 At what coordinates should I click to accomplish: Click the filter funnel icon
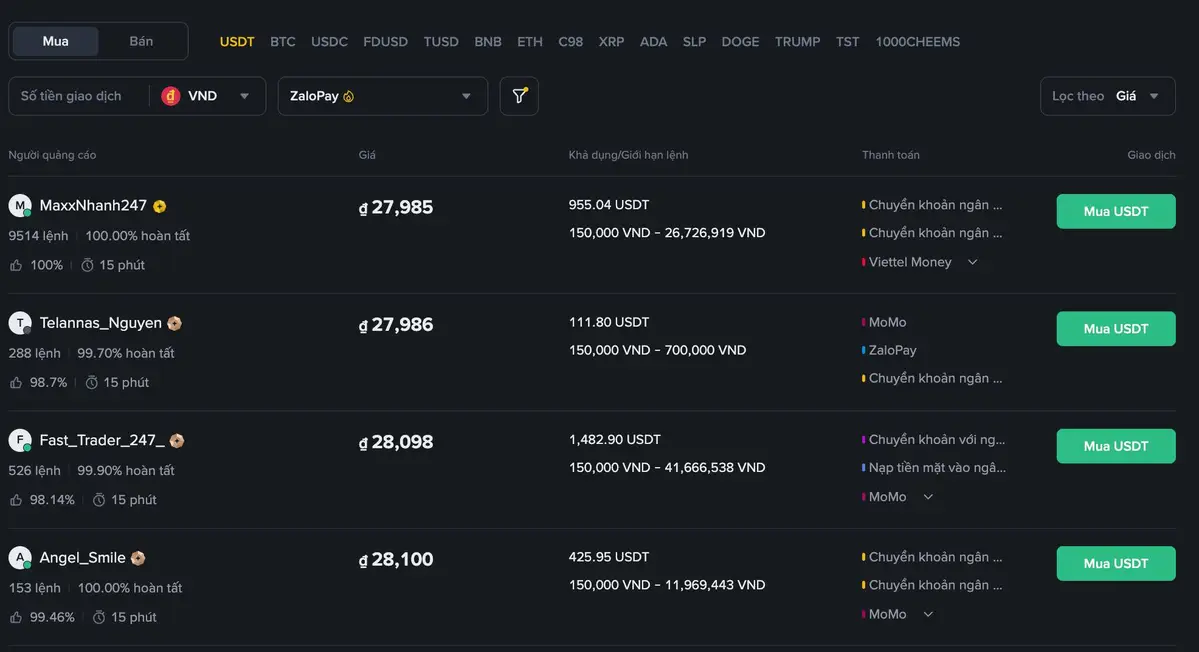pyautogui.click(x=519, y=96)
